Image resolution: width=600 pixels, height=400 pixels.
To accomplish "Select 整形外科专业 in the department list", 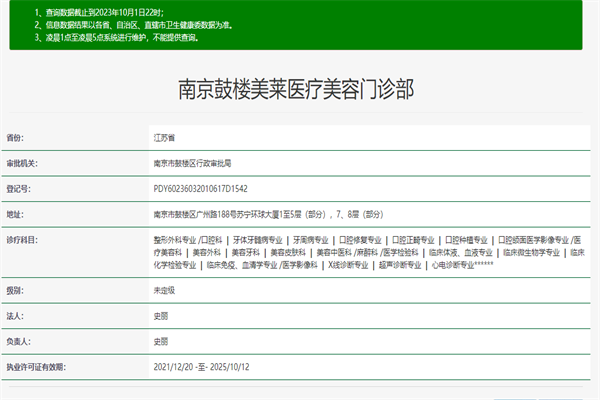I will [175, 240].
